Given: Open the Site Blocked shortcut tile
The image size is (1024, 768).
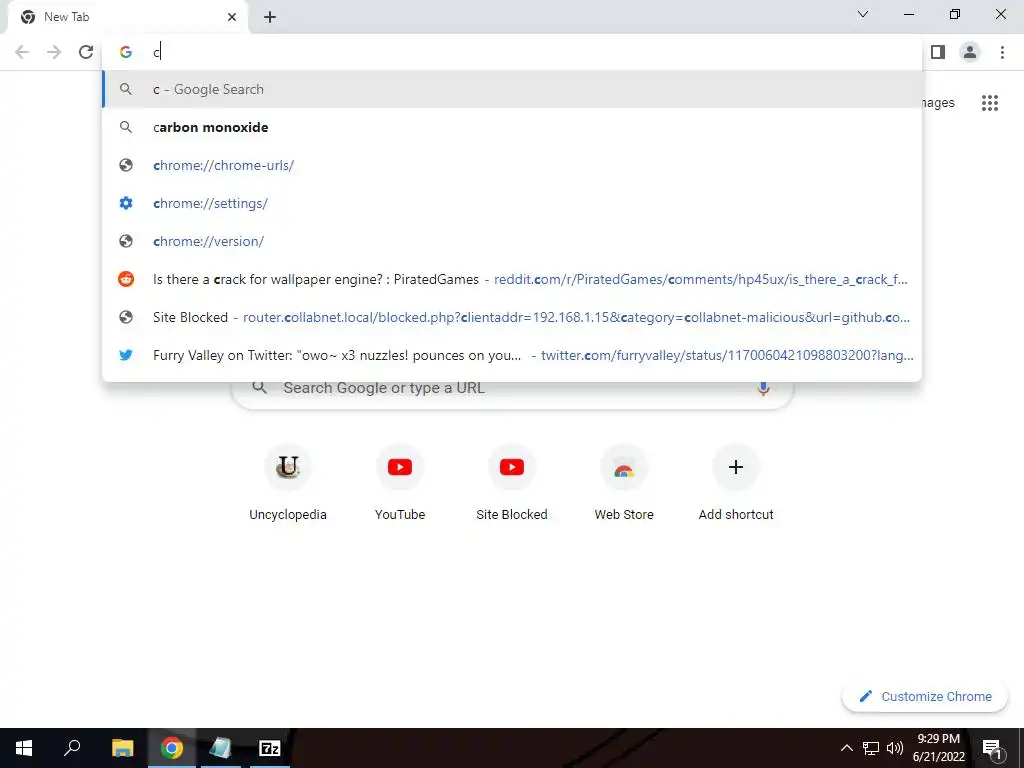Looking at the screenshot, I should pos(512,484).
